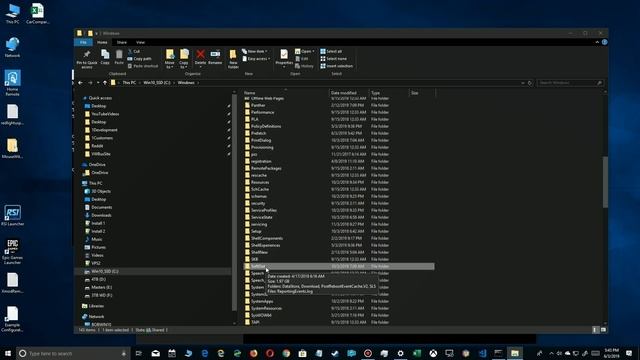The image size is (640, 360).
Task: Switch to large icons view button
Action: coord(603,330)
